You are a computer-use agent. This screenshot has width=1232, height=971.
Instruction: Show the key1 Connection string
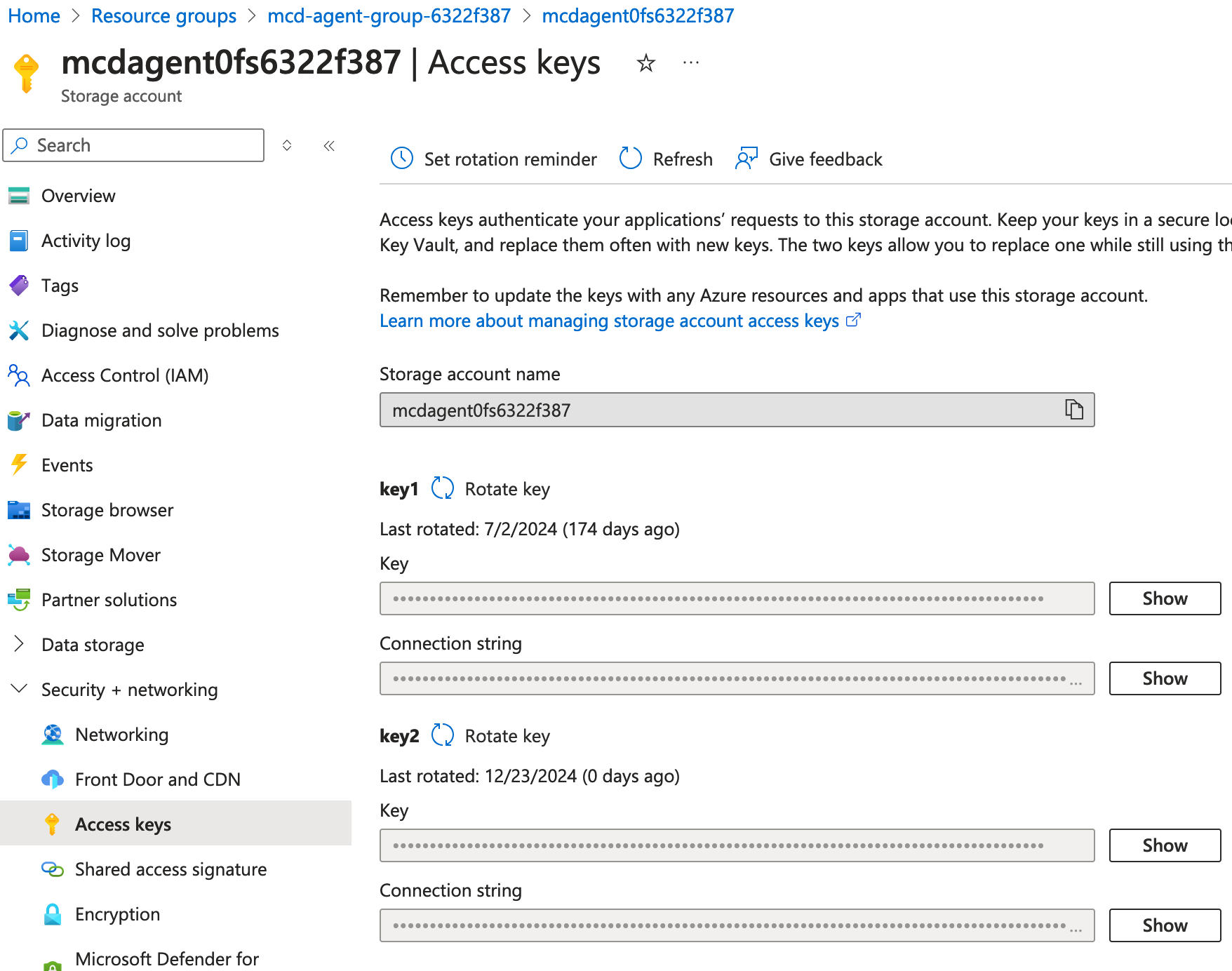point(1165,678)
